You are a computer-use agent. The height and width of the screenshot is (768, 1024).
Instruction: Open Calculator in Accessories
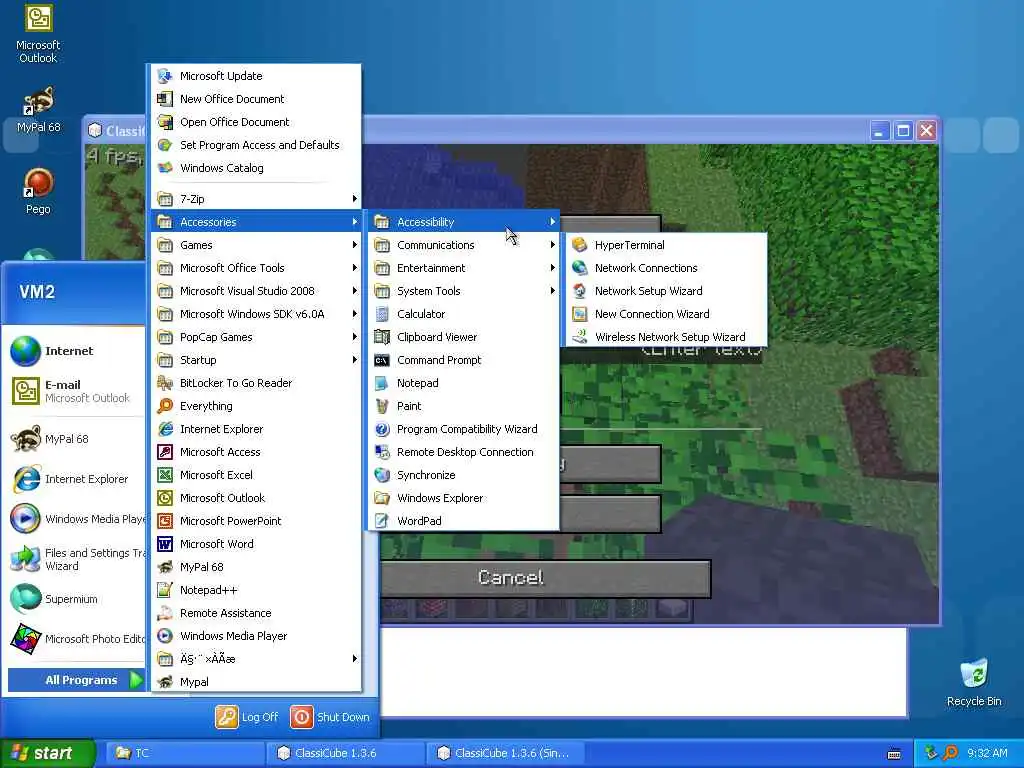(464, 314)
